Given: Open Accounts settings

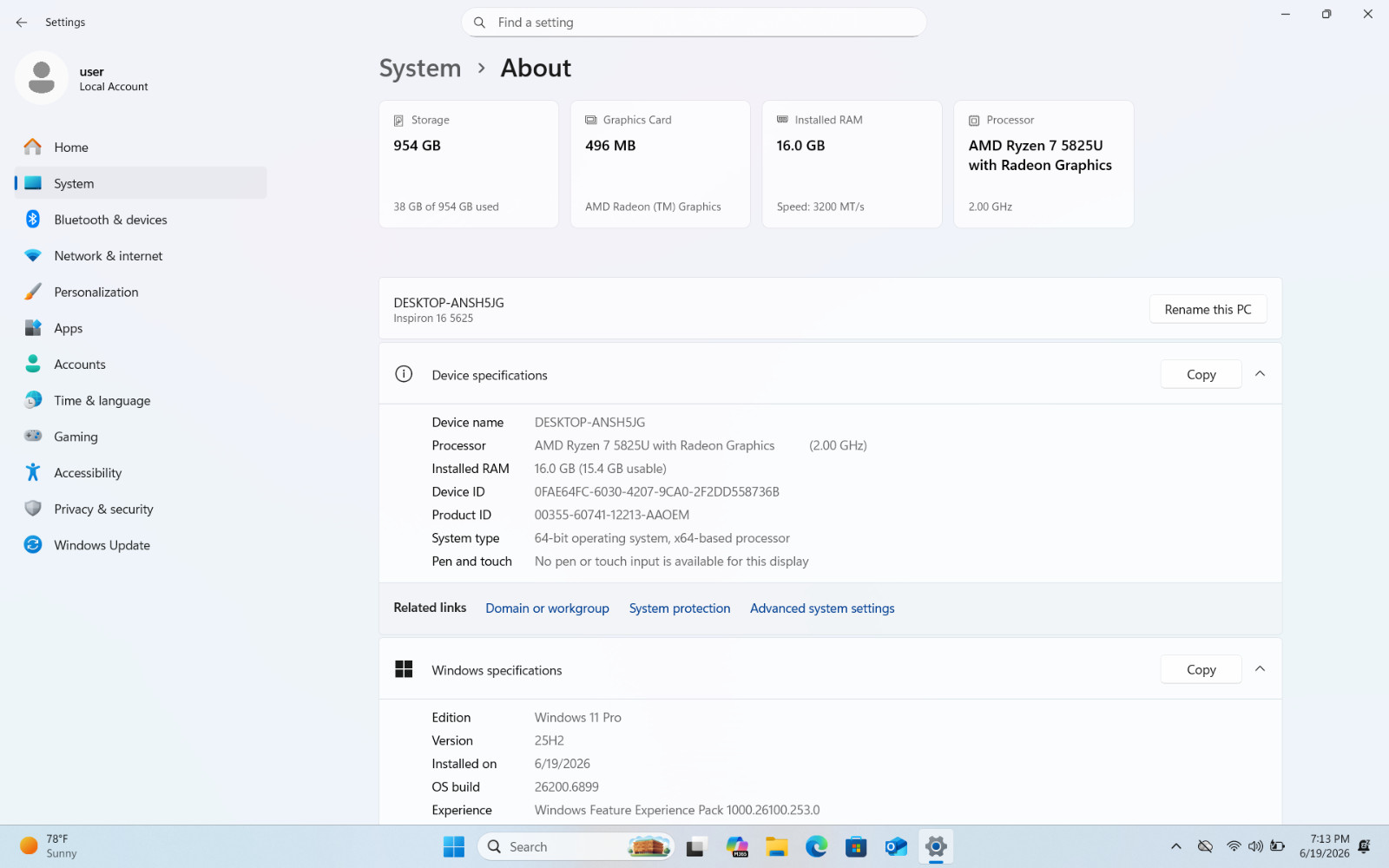Looking at the screenshot, I should (x=141, y=365).
